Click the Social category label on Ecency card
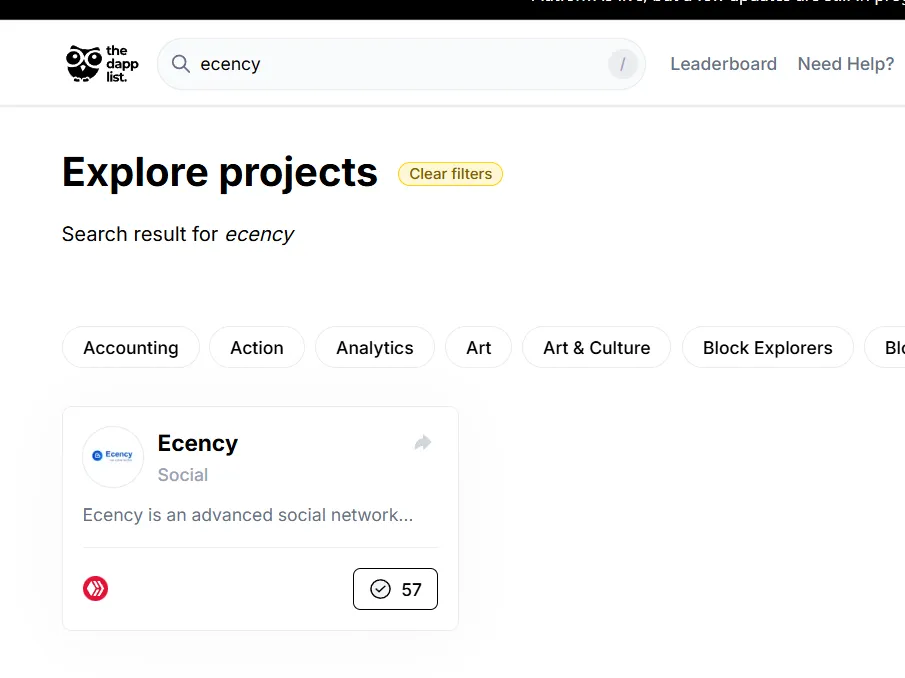This screenshot has height=678, width=905. [x=182, y=475]
